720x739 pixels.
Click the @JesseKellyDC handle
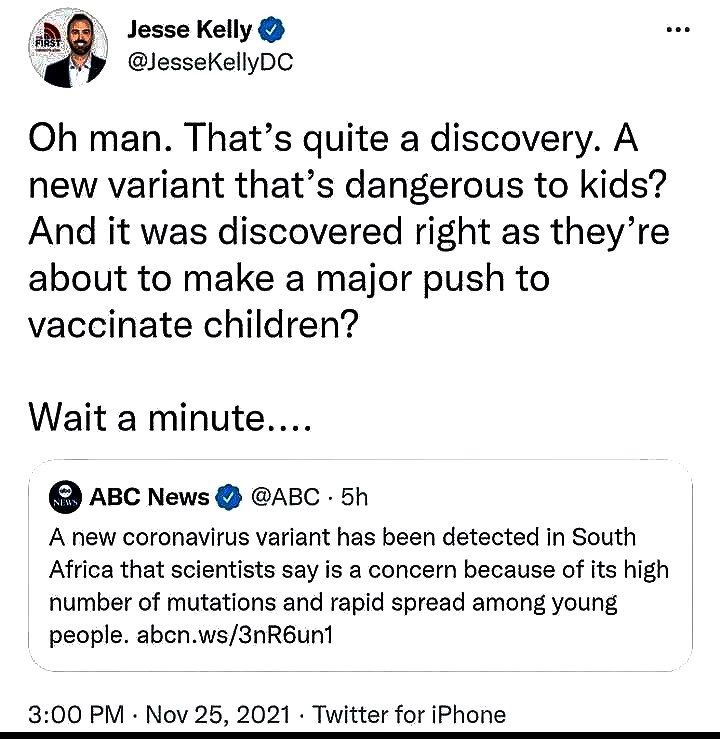tap(208, 63)
